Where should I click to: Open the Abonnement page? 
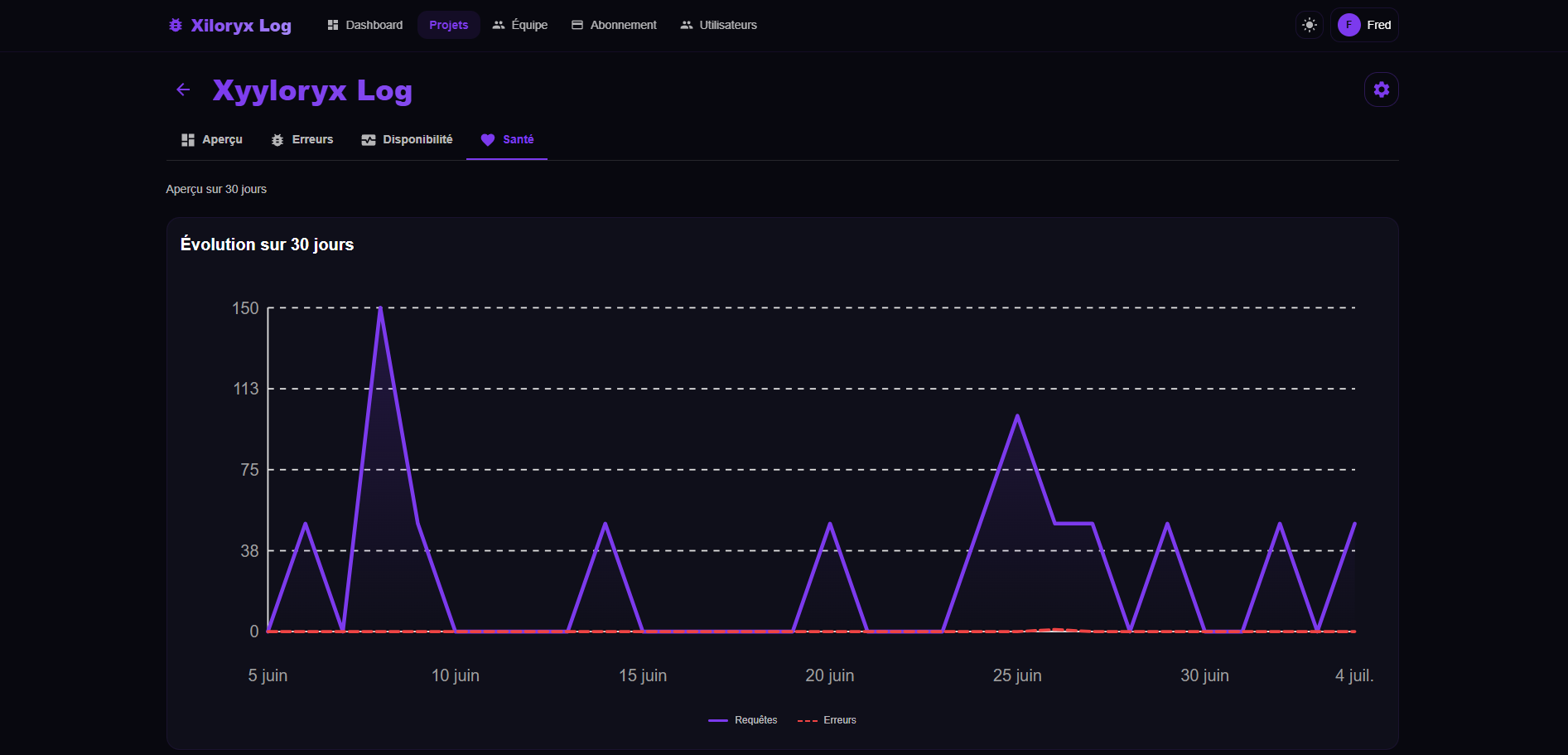pos(614,25)
